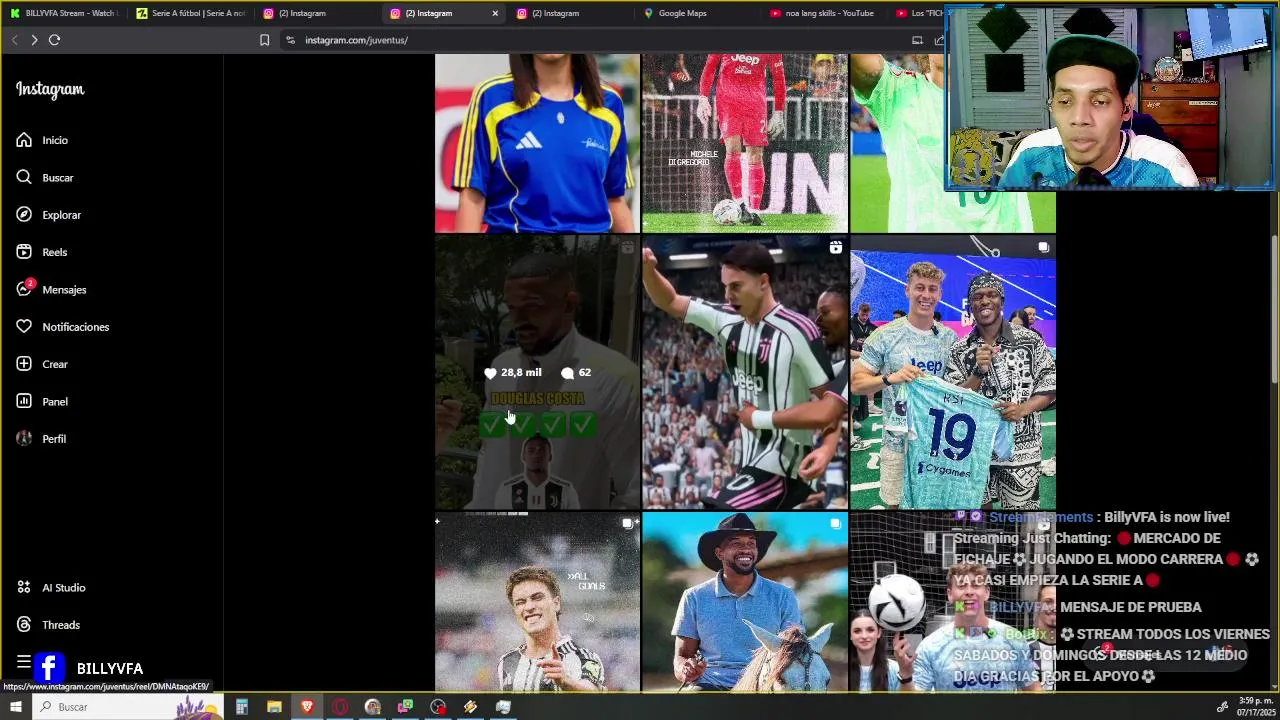Image resolution: width=1280 pixels, height=720 pixels.
Task: Bookmark this page using the bookmark icon
Action: pos(264,40)
